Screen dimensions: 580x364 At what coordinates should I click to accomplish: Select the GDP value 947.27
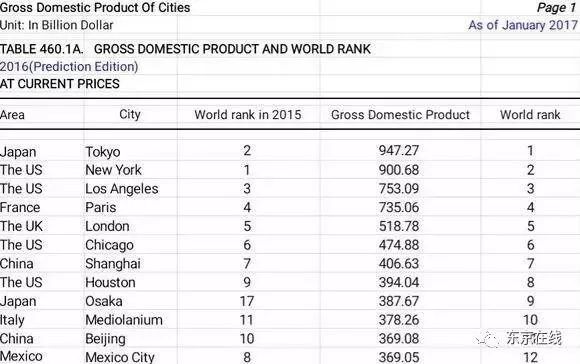click(x=399, y=151)
